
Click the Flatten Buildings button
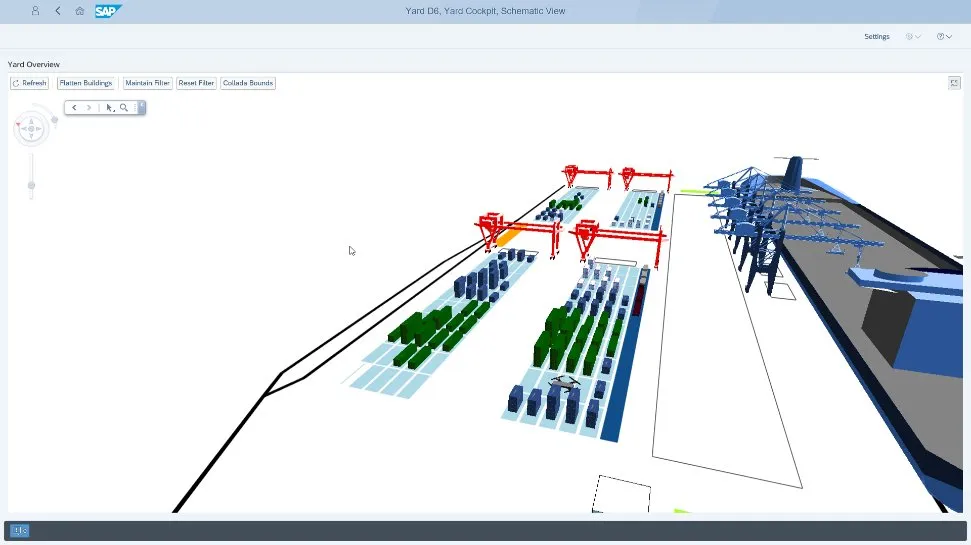(86, 83)
